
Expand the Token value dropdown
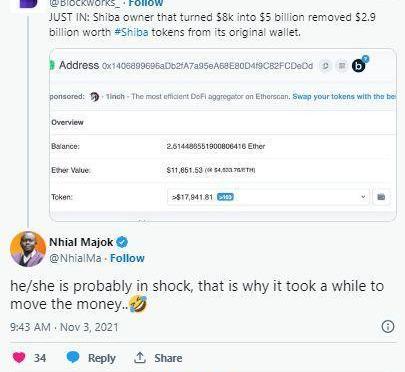pyautogui.click(x=268, y=197)
